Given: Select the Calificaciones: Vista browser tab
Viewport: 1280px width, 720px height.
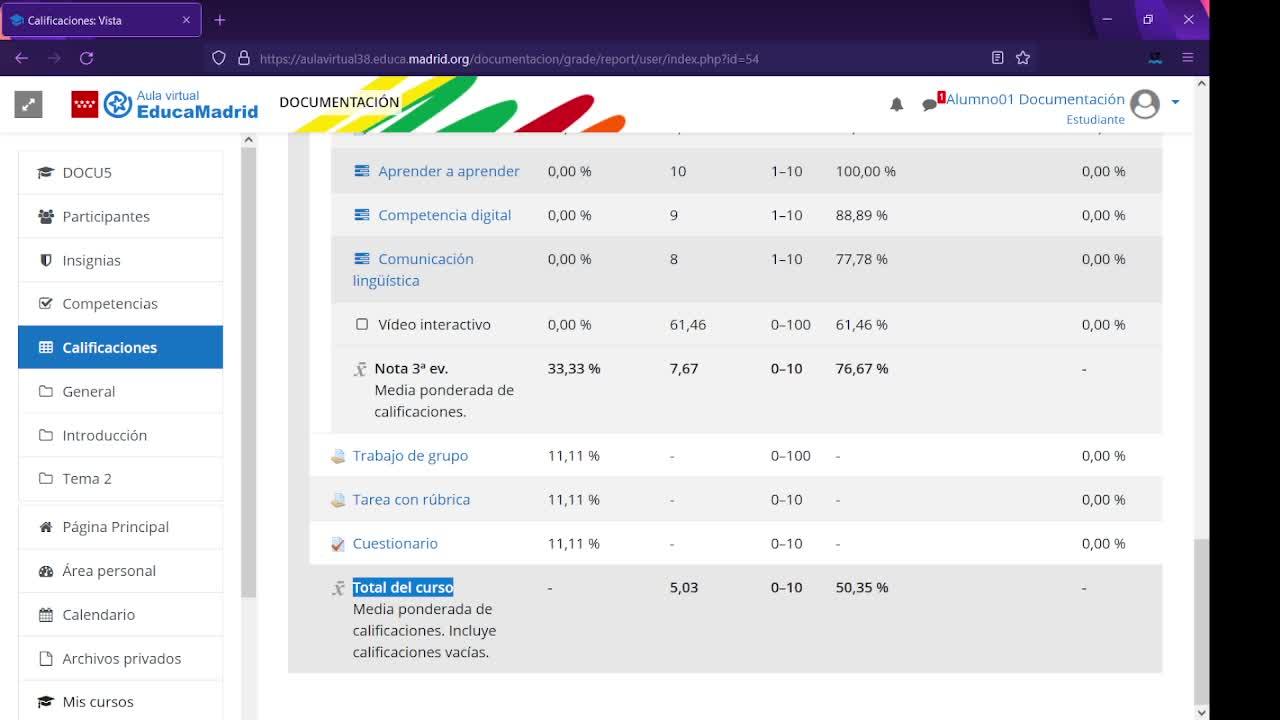Looking at the screenshot, I should point(101,20).
